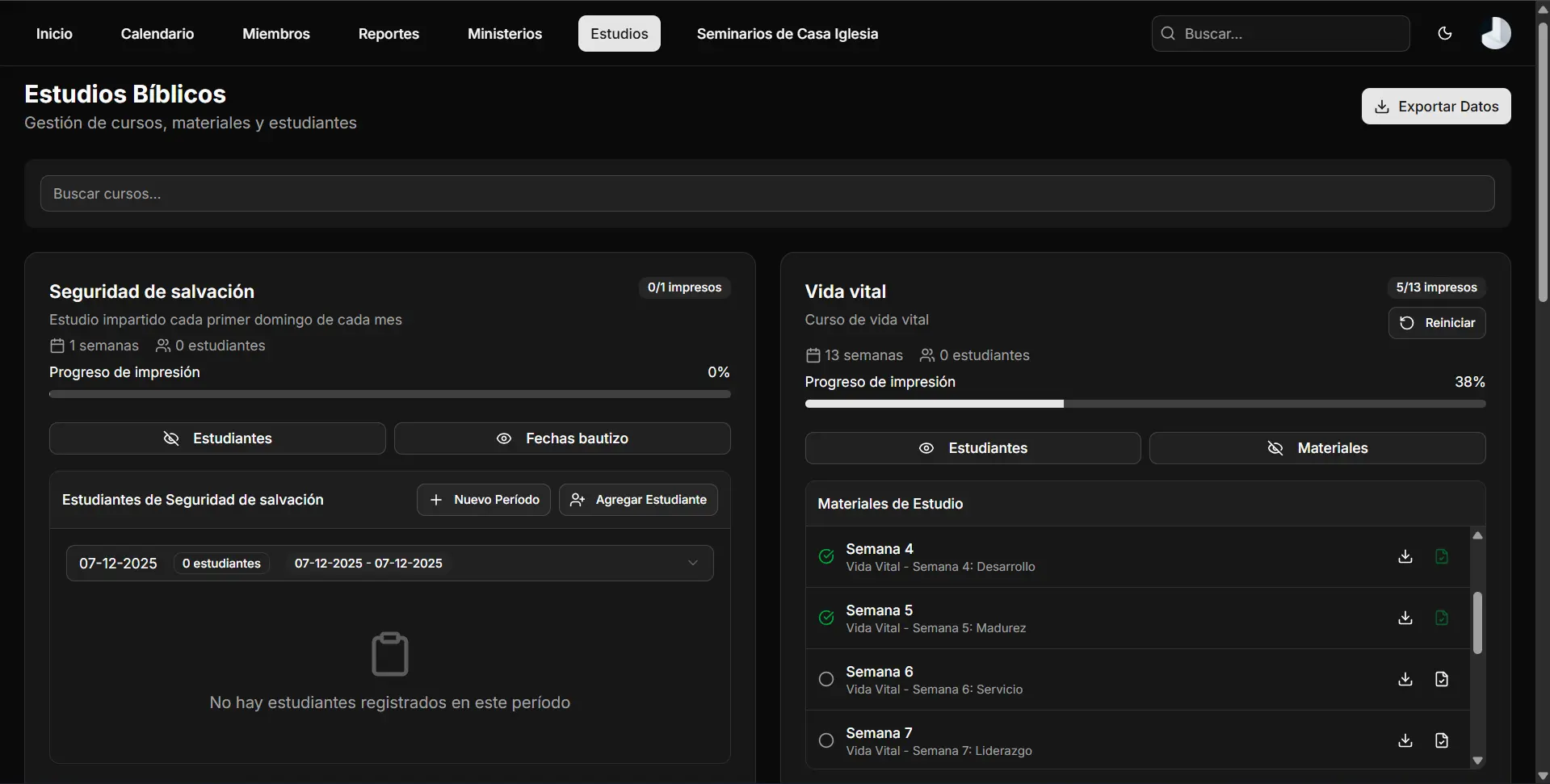Click the Exportar Datos button
The width and height of the screenshot is (1550, 784).
[1436, 106]
